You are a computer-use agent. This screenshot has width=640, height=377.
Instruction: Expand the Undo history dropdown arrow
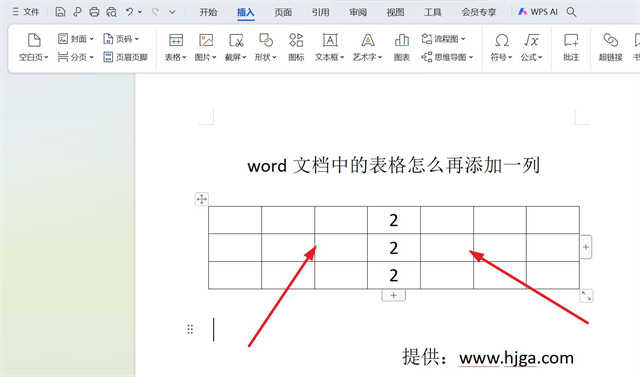(x=140, y=12)
